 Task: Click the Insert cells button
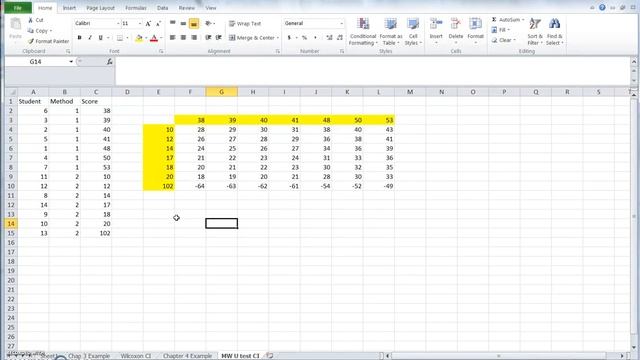pyautogui.click(x=436, y=31)
